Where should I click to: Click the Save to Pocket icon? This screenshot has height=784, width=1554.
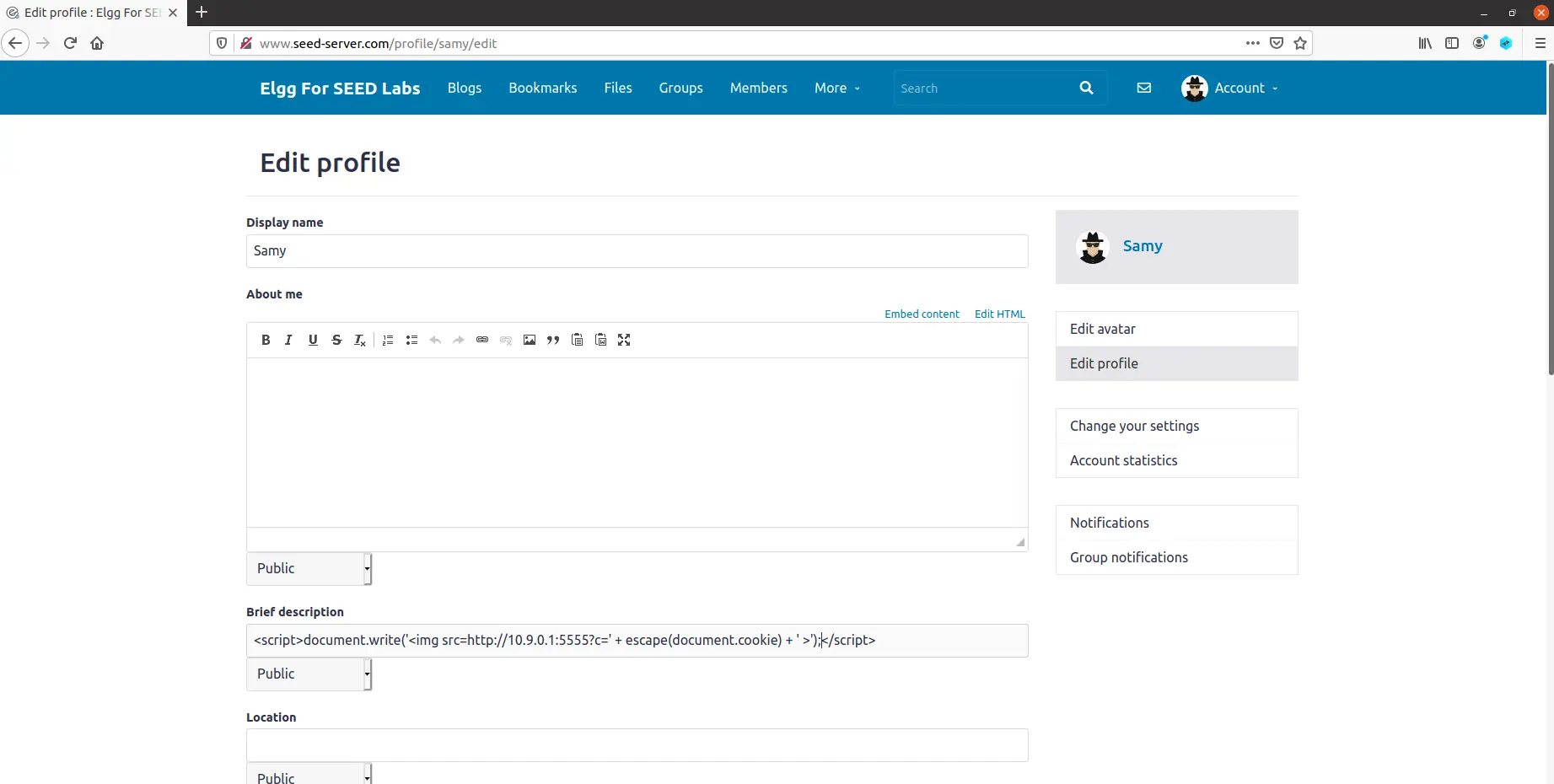coord(1277,43)
